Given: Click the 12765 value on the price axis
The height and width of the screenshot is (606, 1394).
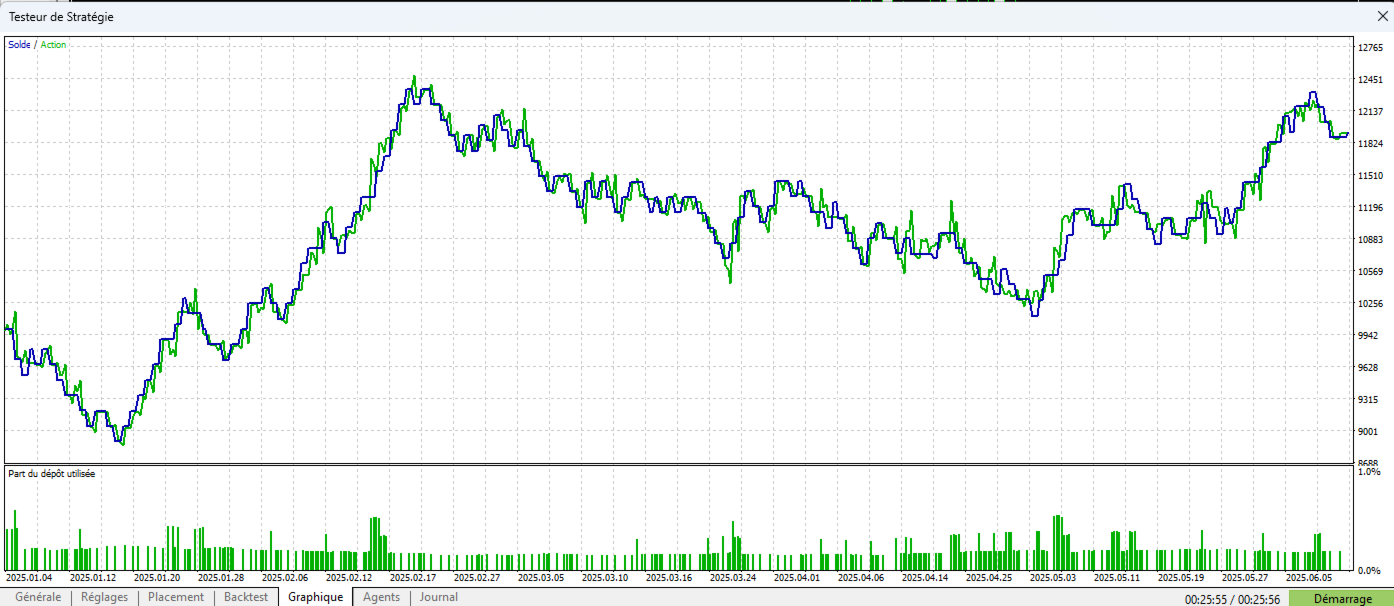Looking at the screenshot, I should (1370, 47).
